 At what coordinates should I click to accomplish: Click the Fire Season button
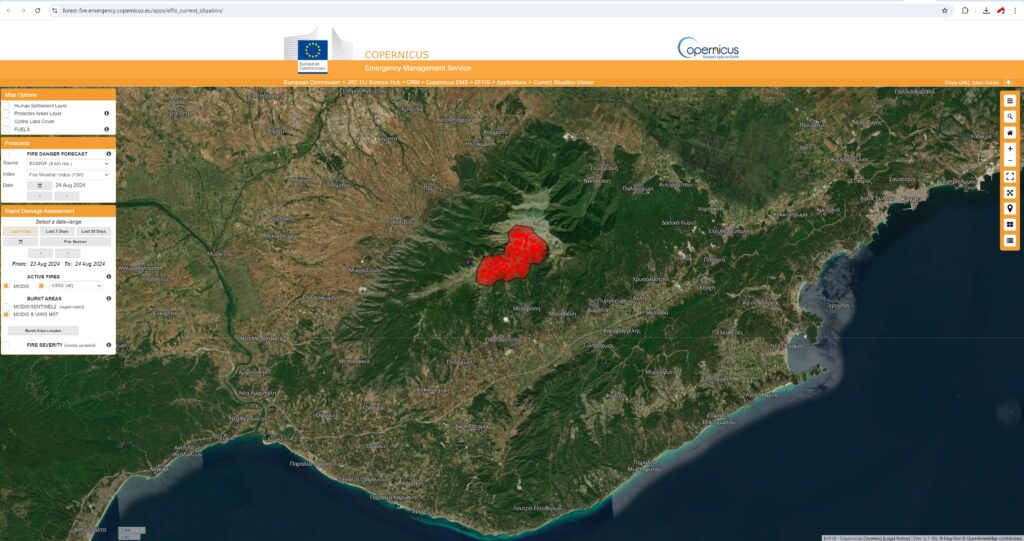click(x=76, y=242)
